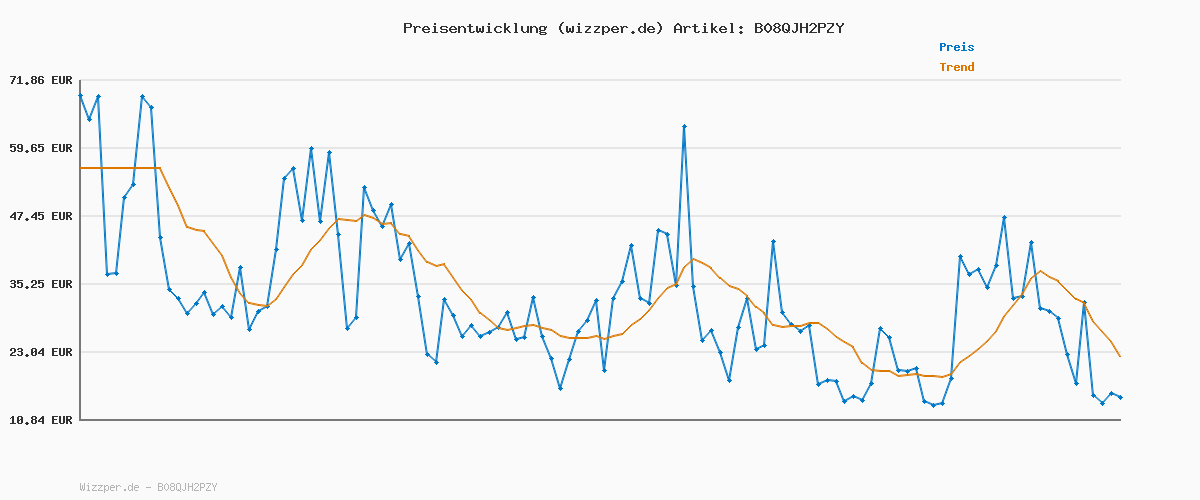Image resolution: width=1200 pixels, height=500 pixels.
Task: Select the 59.65 EUR axis label
Action: click(40, 148)
